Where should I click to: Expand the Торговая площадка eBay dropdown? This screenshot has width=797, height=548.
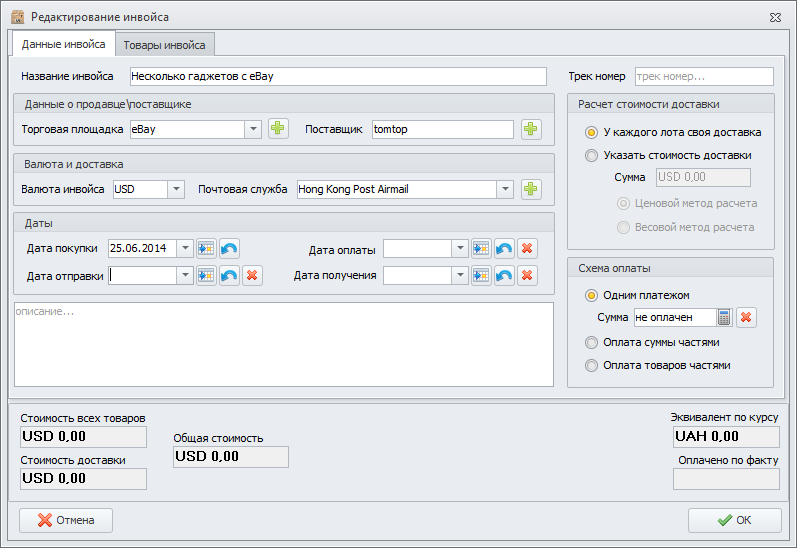click(x=252, y=129)
